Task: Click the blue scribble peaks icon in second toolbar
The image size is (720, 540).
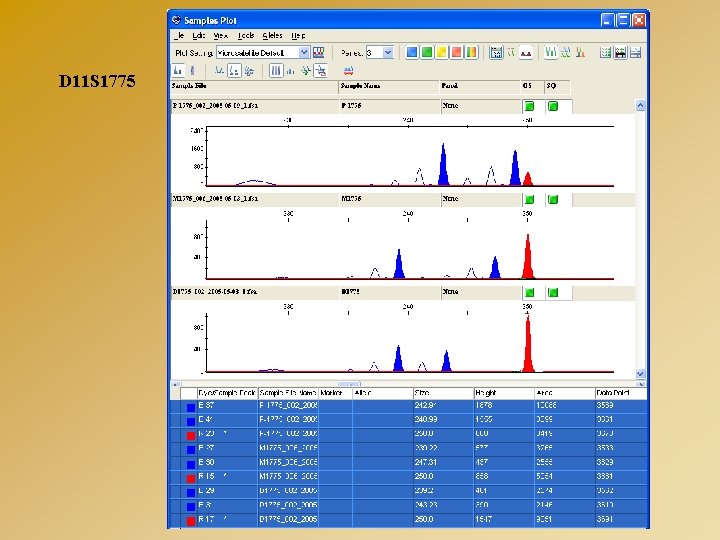Action: [249, 71]
